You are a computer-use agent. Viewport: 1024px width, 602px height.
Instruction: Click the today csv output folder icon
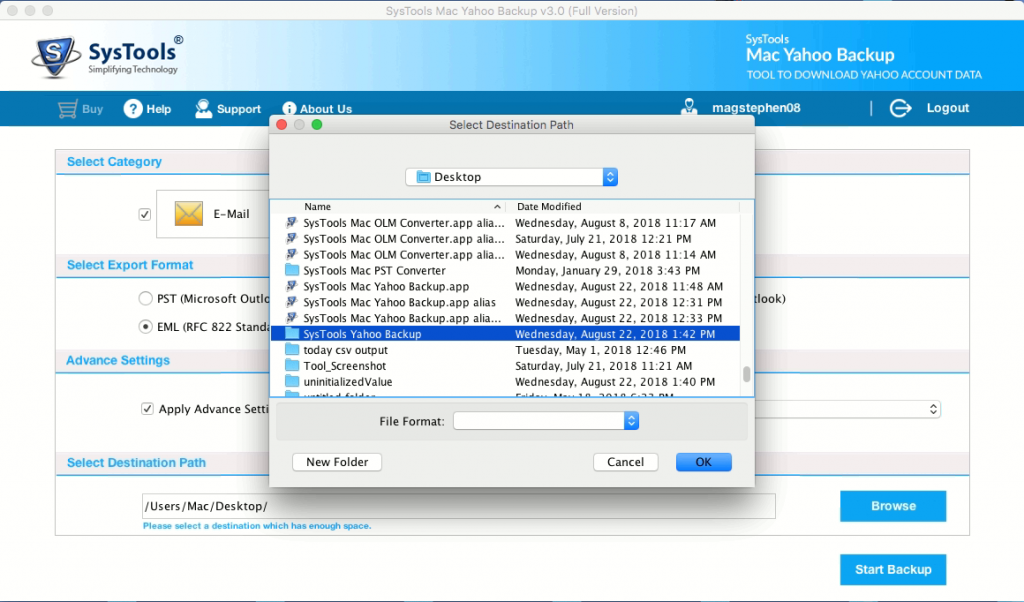pos(292,350)
